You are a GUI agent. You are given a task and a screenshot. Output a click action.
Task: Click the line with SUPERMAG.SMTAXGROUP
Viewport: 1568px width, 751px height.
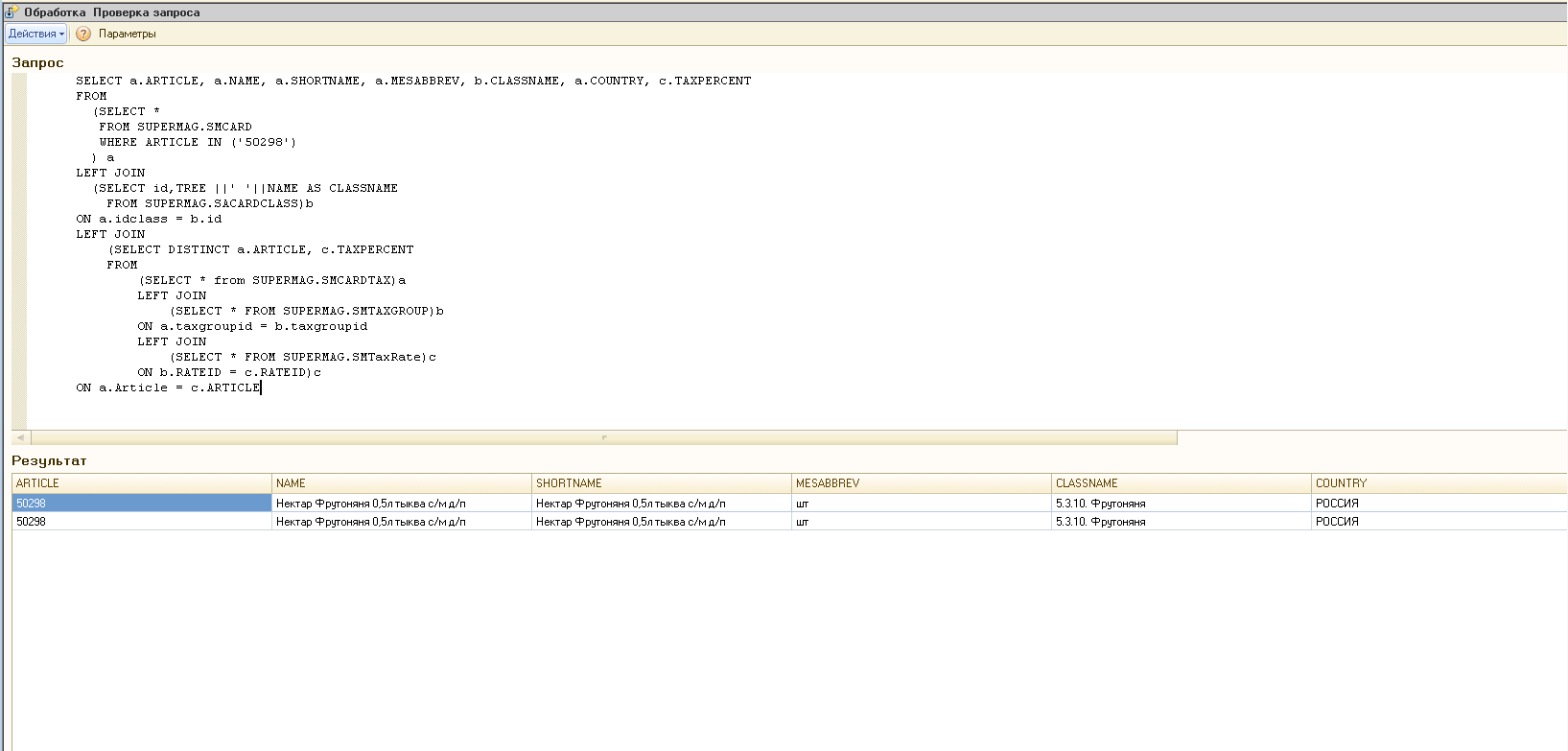307,311
